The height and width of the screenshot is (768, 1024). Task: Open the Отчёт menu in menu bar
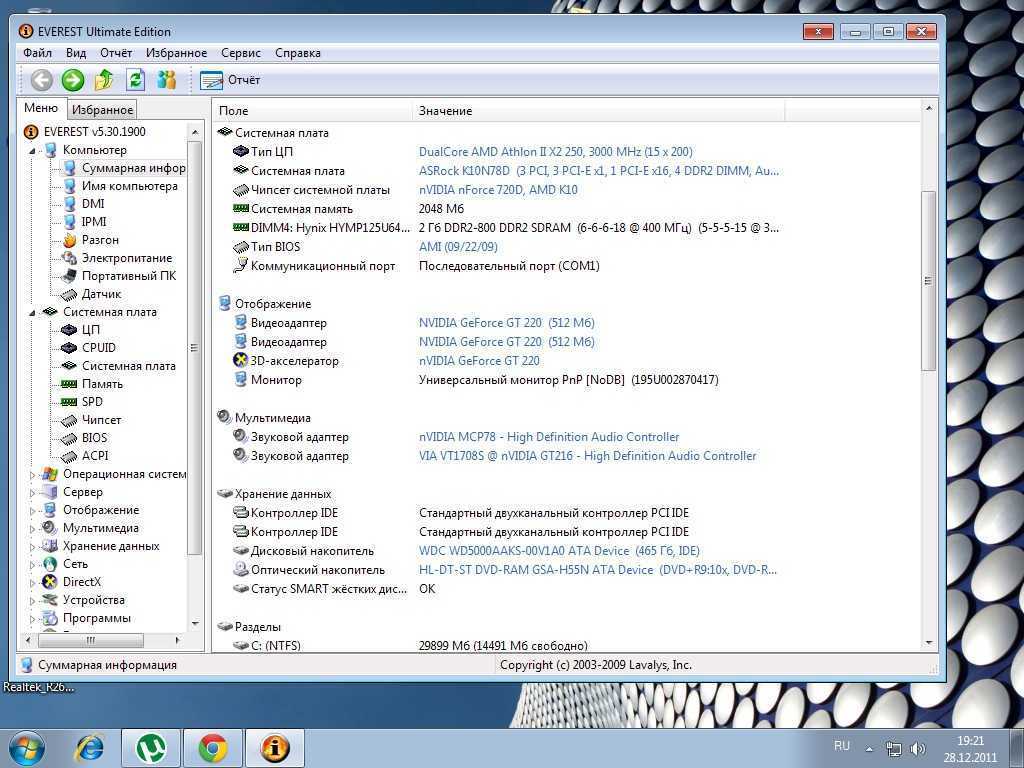pos(116,53)
